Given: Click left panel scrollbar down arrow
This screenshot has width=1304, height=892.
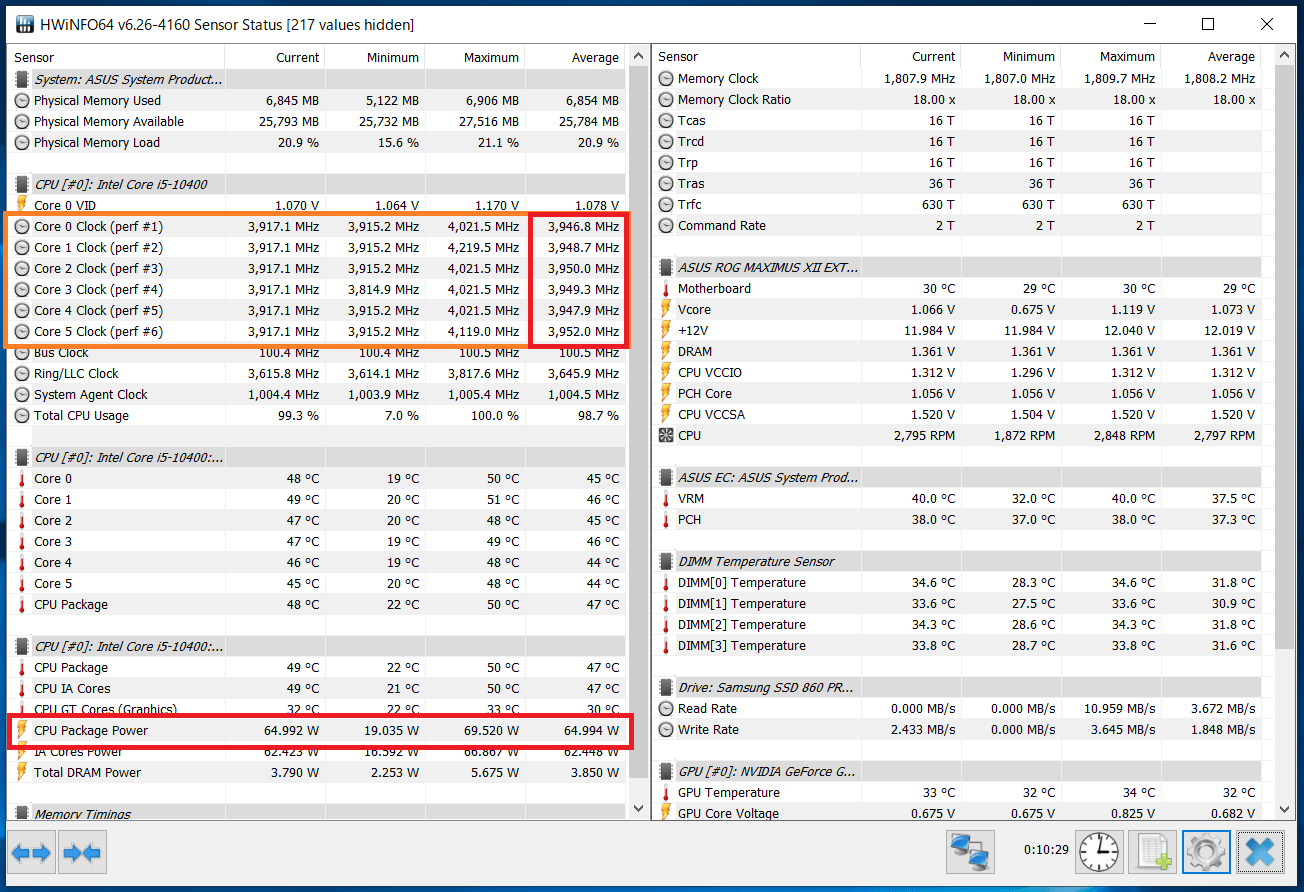Looking at the screenshot, I should point(639,808).
